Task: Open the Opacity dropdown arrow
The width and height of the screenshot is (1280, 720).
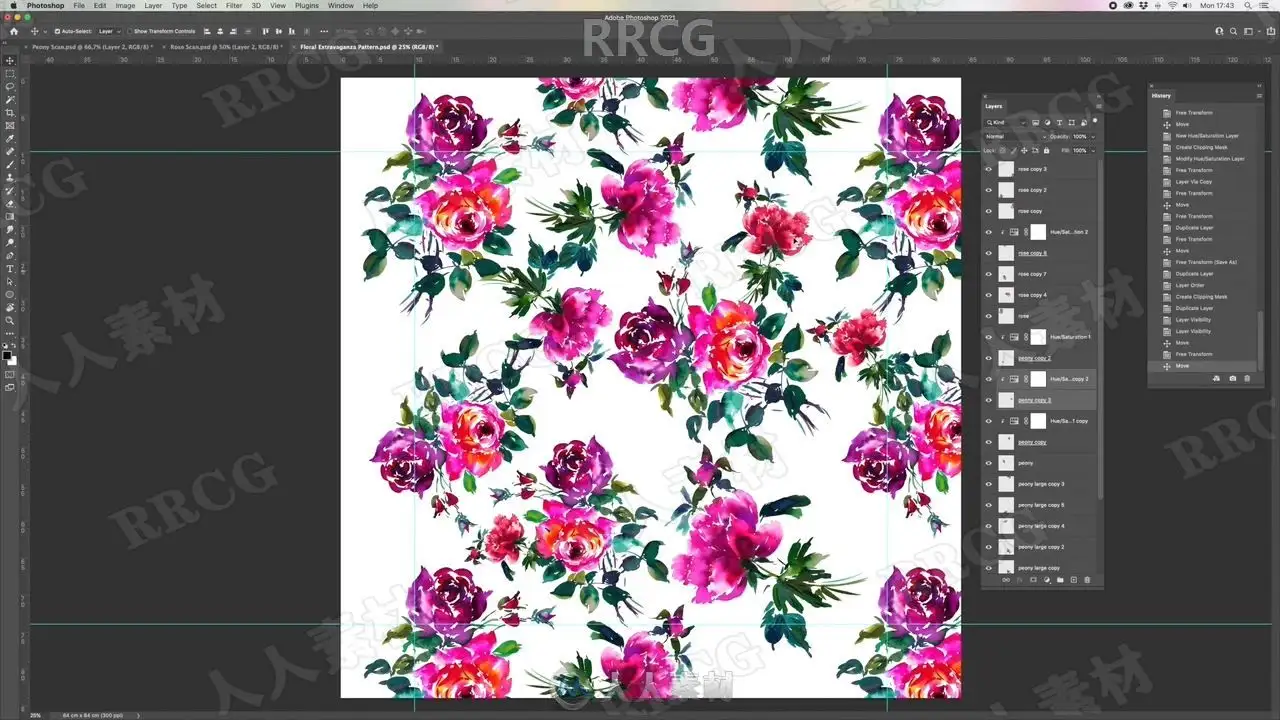Action: point(1093,137)
